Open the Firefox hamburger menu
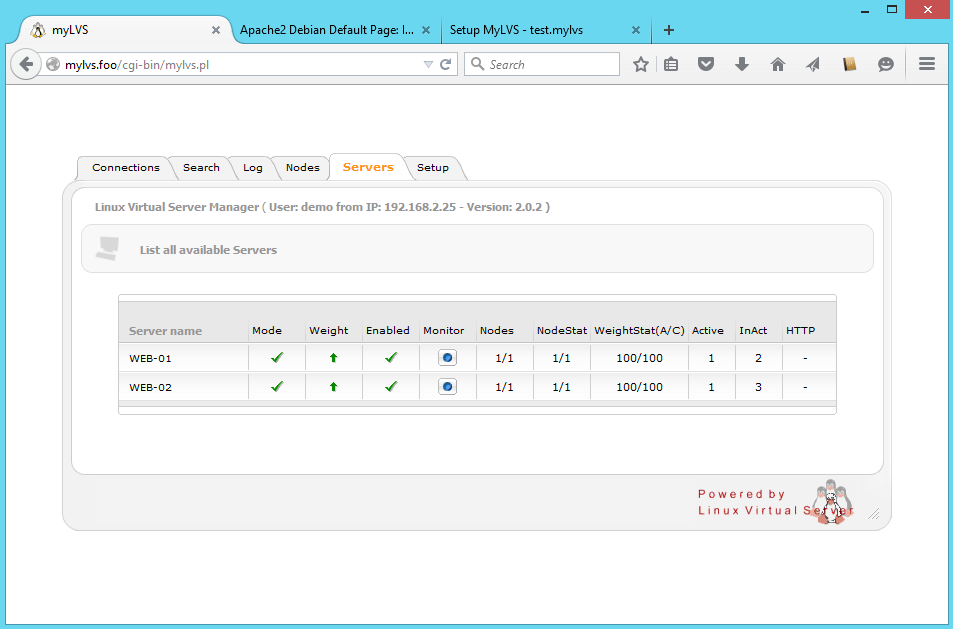The height and width of the screenshot is (629, 953). [926, 64]
